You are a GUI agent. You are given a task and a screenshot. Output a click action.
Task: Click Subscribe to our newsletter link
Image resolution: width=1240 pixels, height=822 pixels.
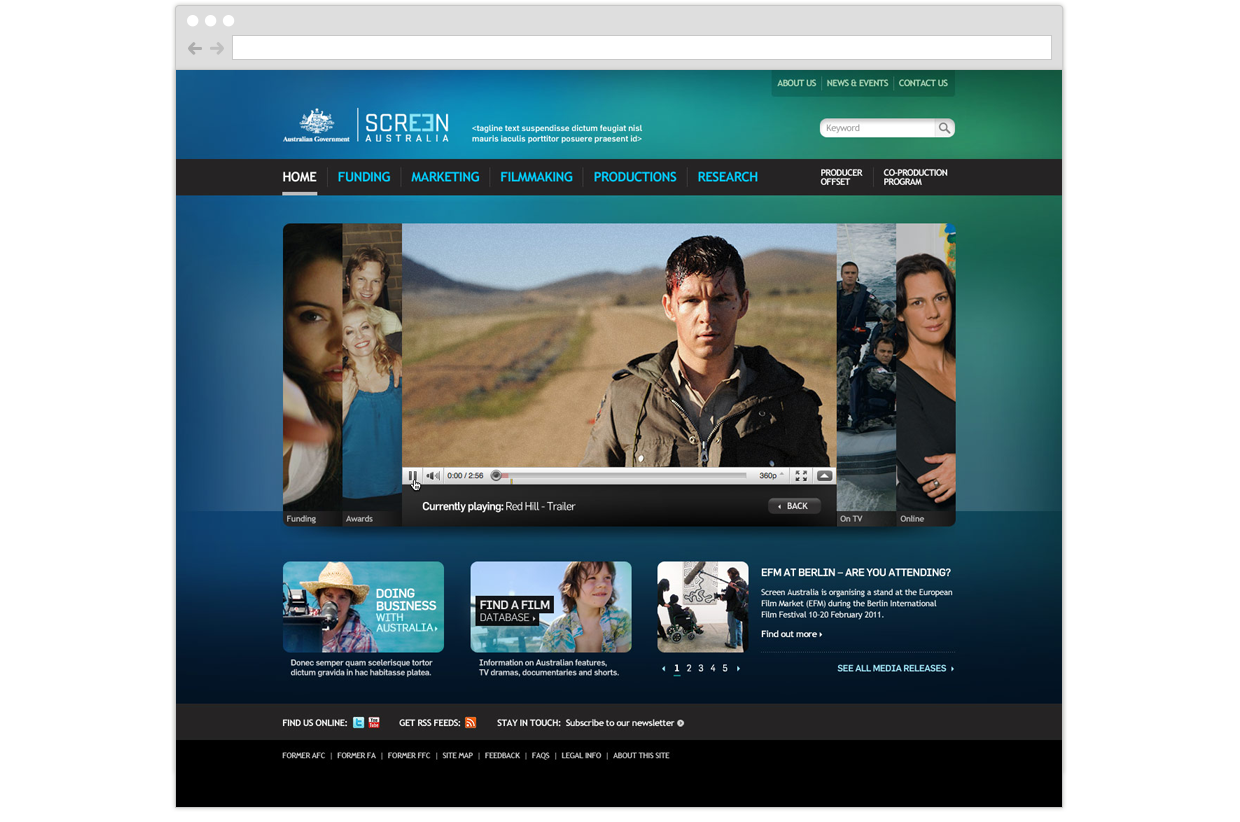point(624,723)
